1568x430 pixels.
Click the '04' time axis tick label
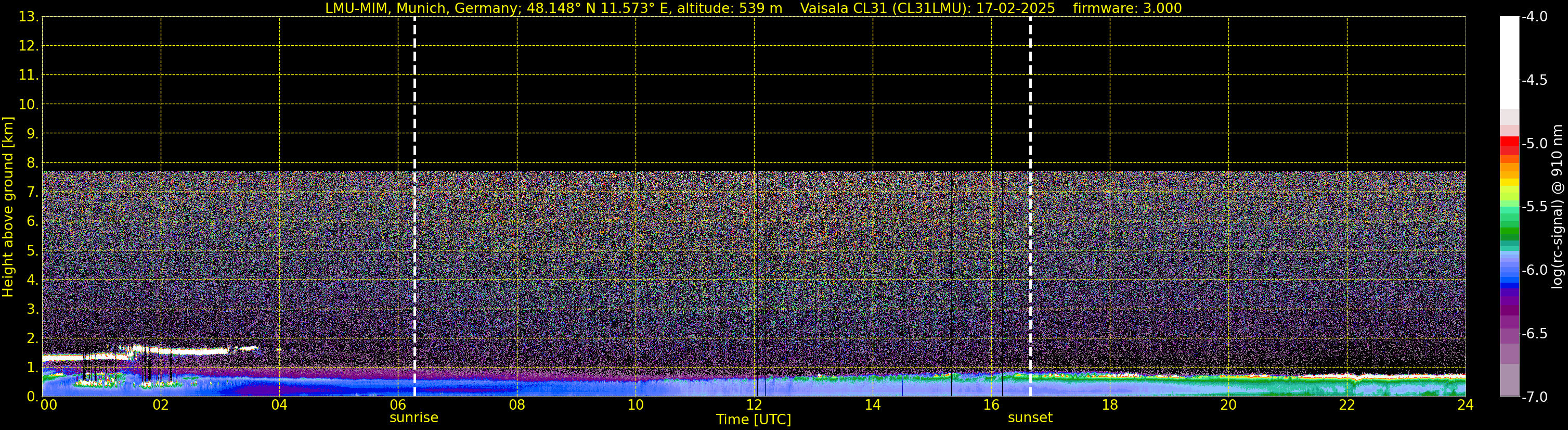(x=279, y=405)
